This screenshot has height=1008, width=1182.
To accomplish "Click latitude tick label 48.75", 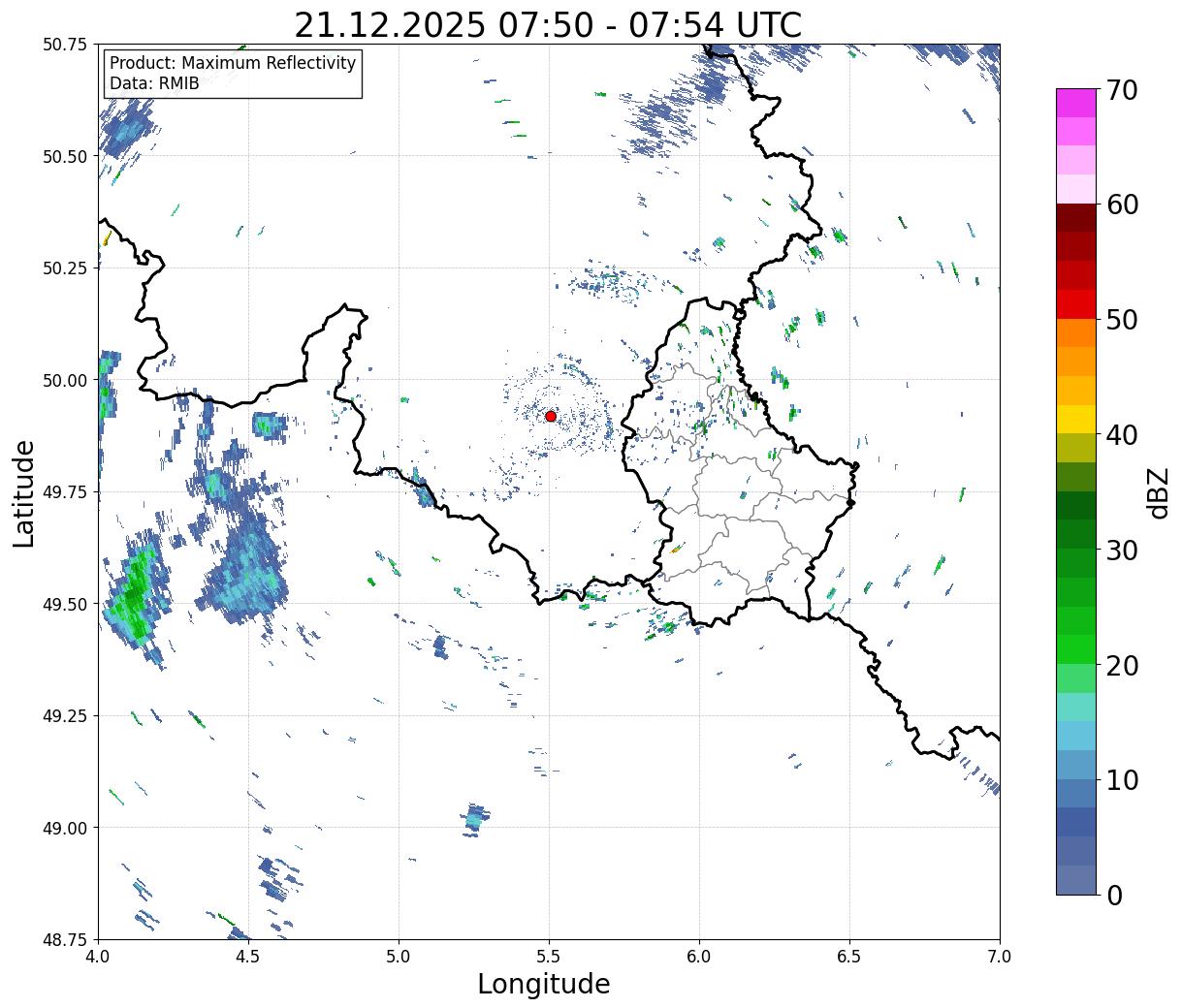I will [65, 939].
